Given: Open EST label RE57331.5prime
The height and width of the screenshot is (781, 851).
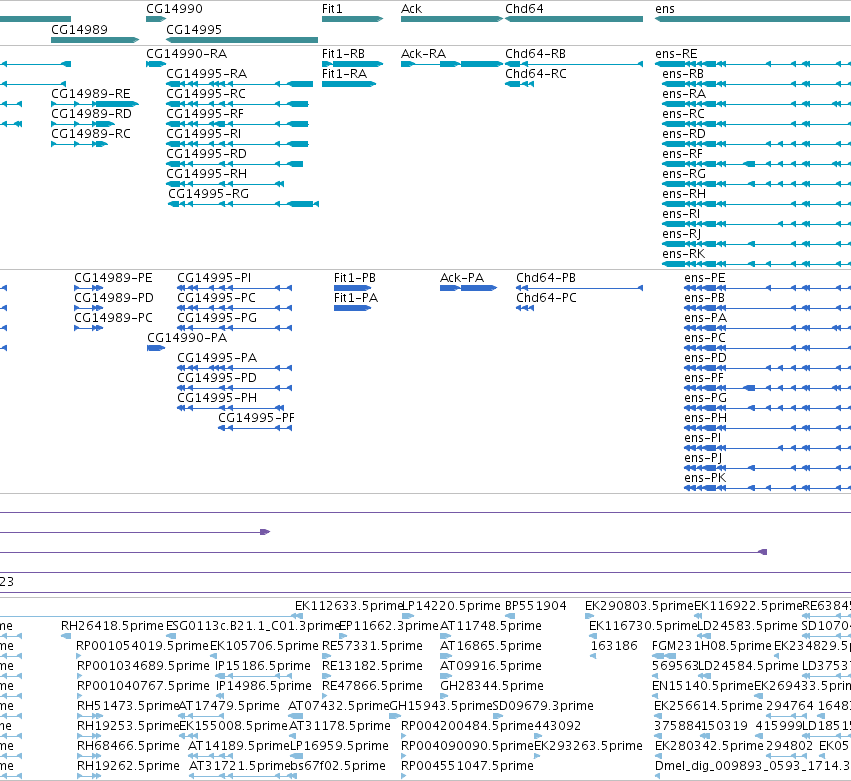Looking at the screenshot, I should [x=372, y=646].
